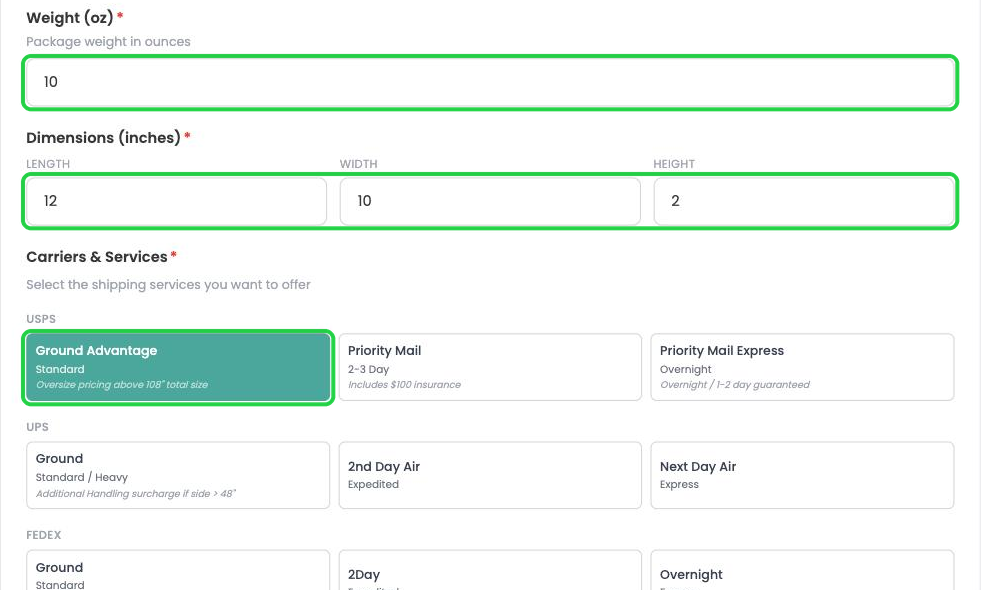This screenshot has width=981, height=590.
Task: Click the Weight (oz) input field
Action: (490, 82)
